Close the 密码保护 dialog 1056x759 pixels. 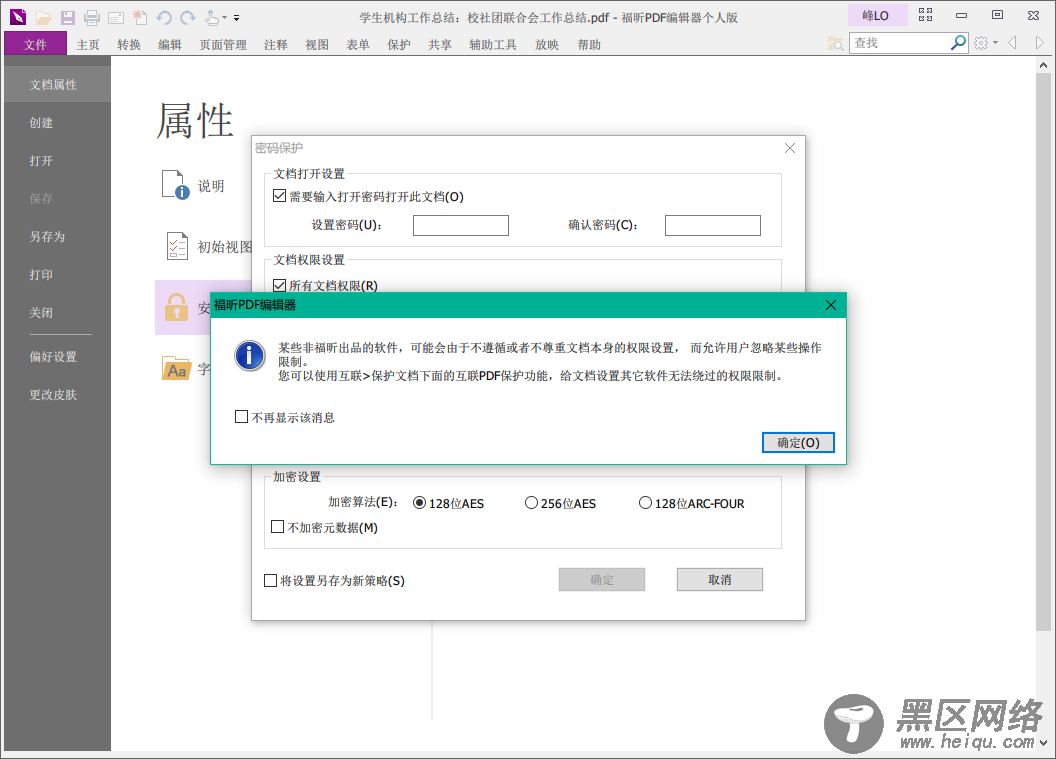tap(790, 148)
